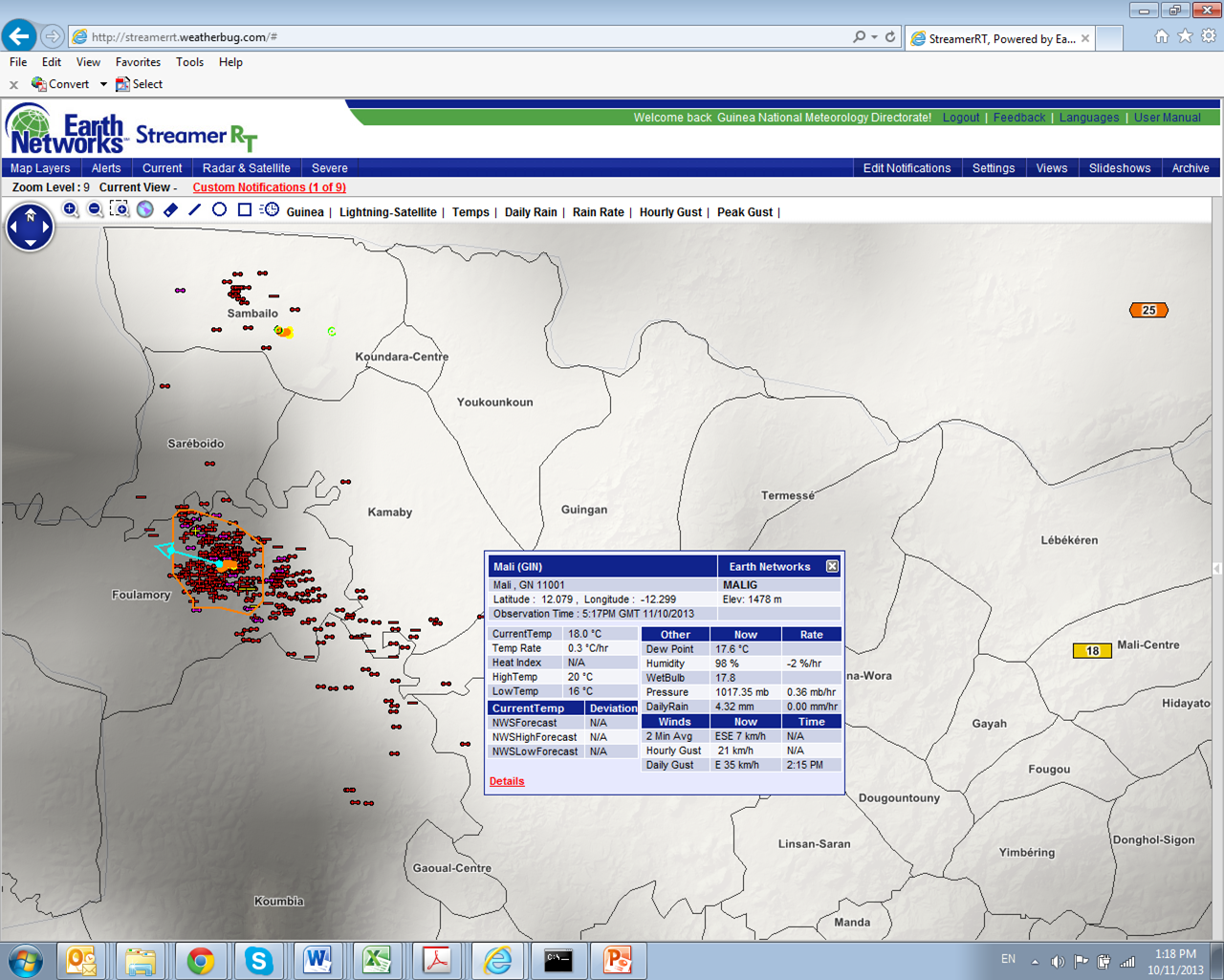Image resolution: width=1224 pixels, height=980 pixels.
Task: Switch to the Guinea view
Action: coord(305,212)
